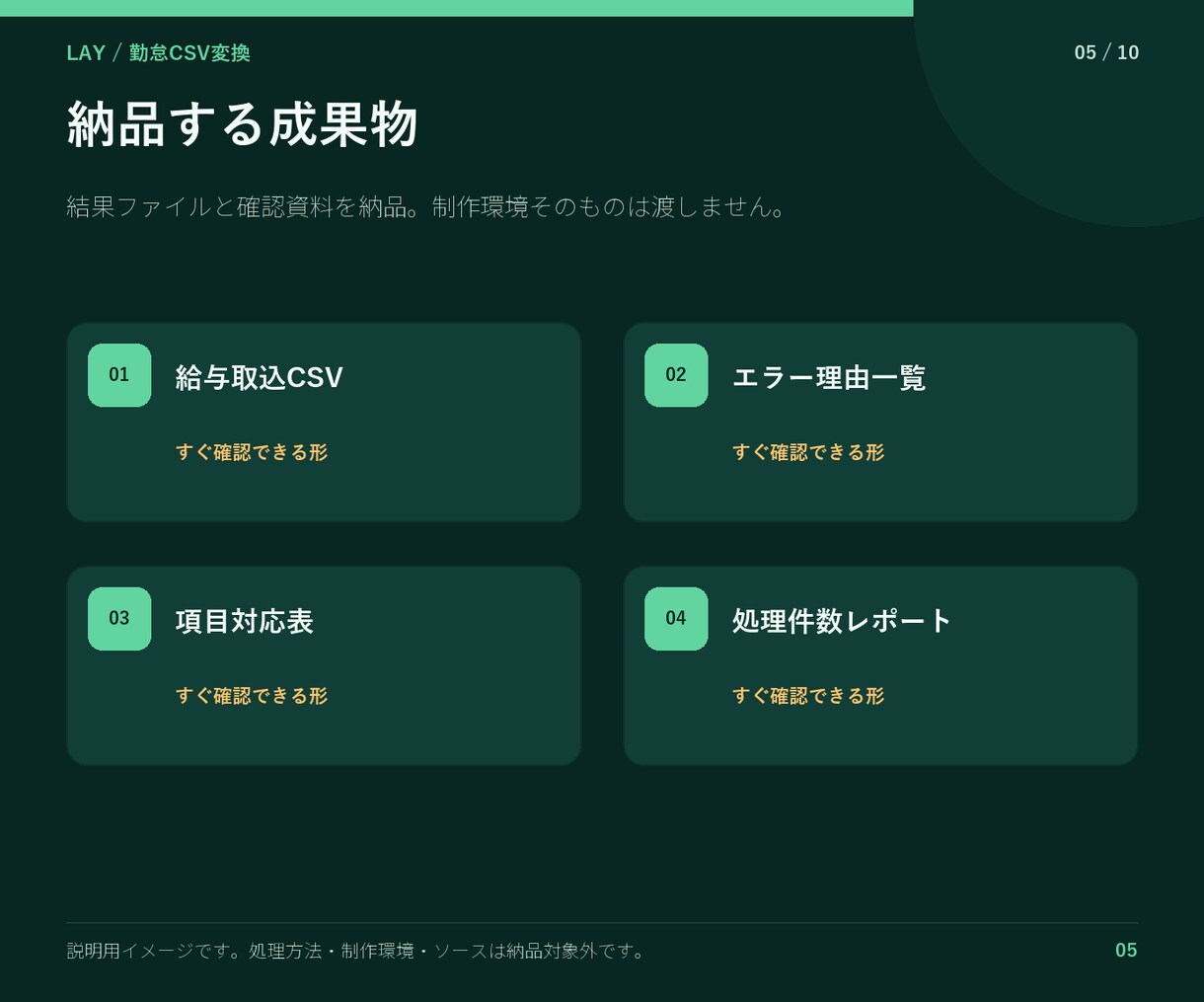Click the subtitle starting 結果ファイルと確認資料

pos(425,207)
